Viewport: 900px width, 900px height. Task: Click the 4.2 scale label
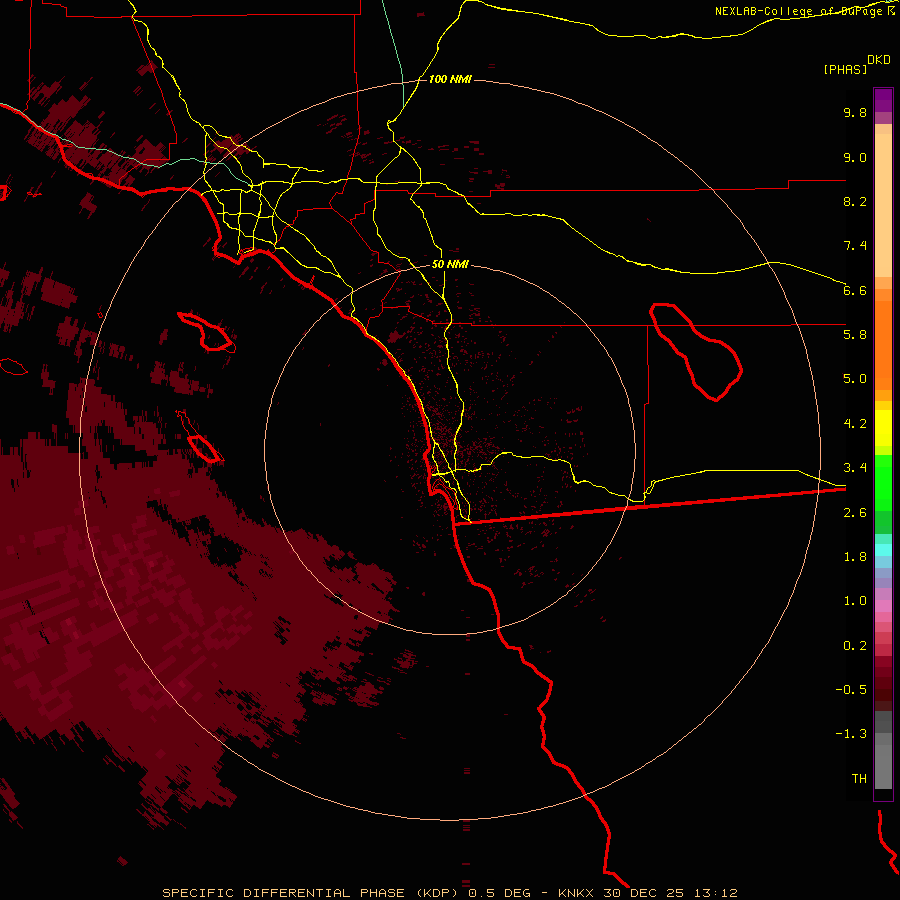point(855,424)
